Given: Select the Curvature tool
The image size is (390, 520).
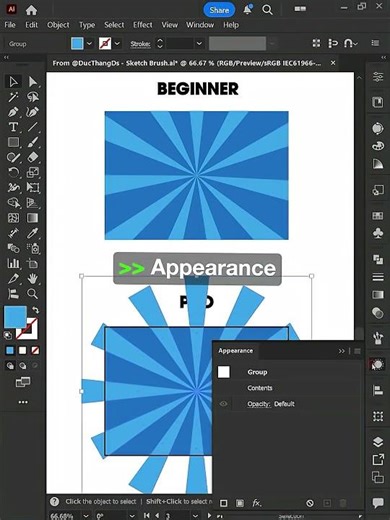Looking at the screenshot, I should (33, 112).
